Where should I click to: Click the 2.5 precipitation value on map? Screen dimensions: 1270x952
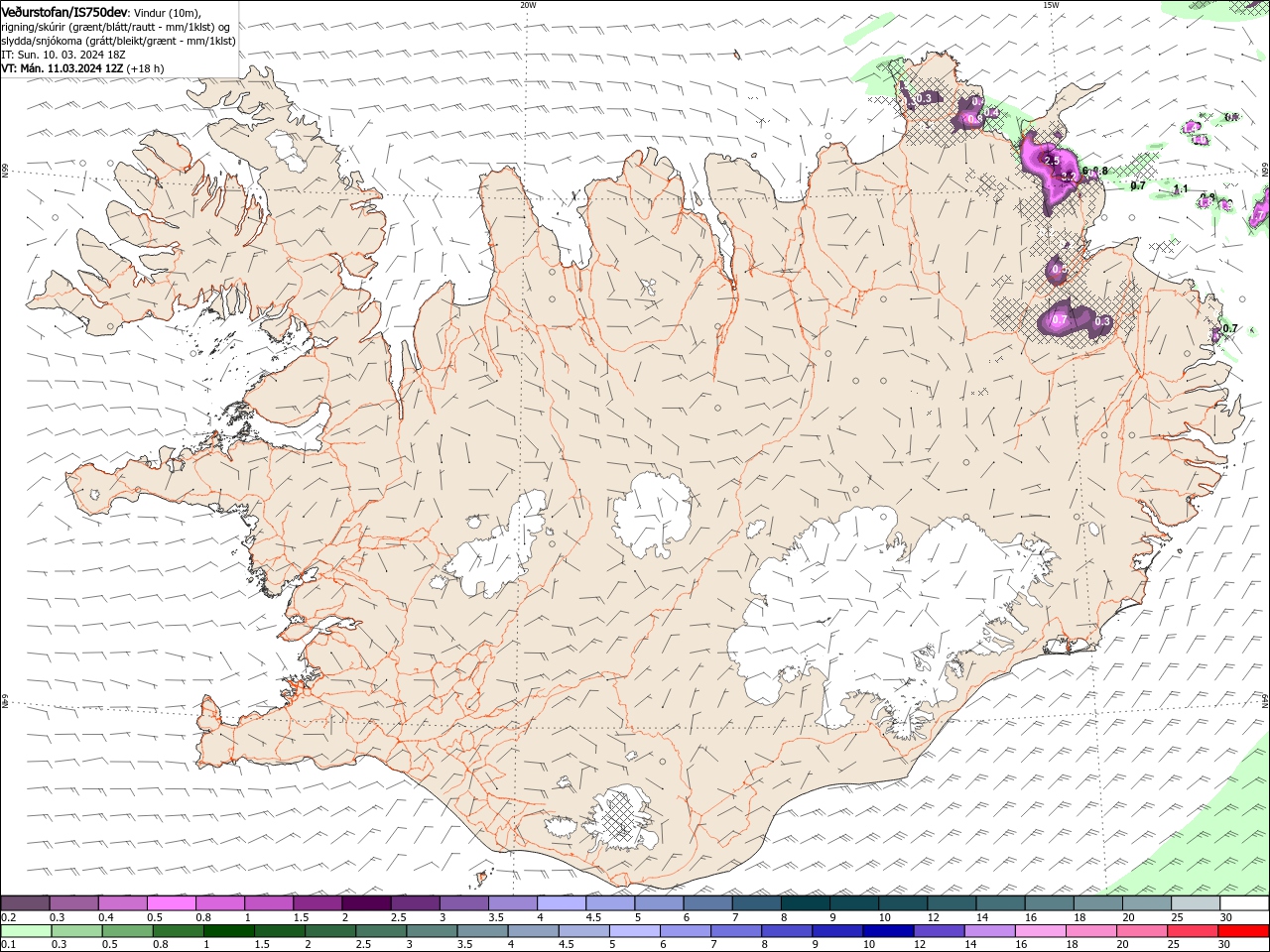(x=1053, y=161)
